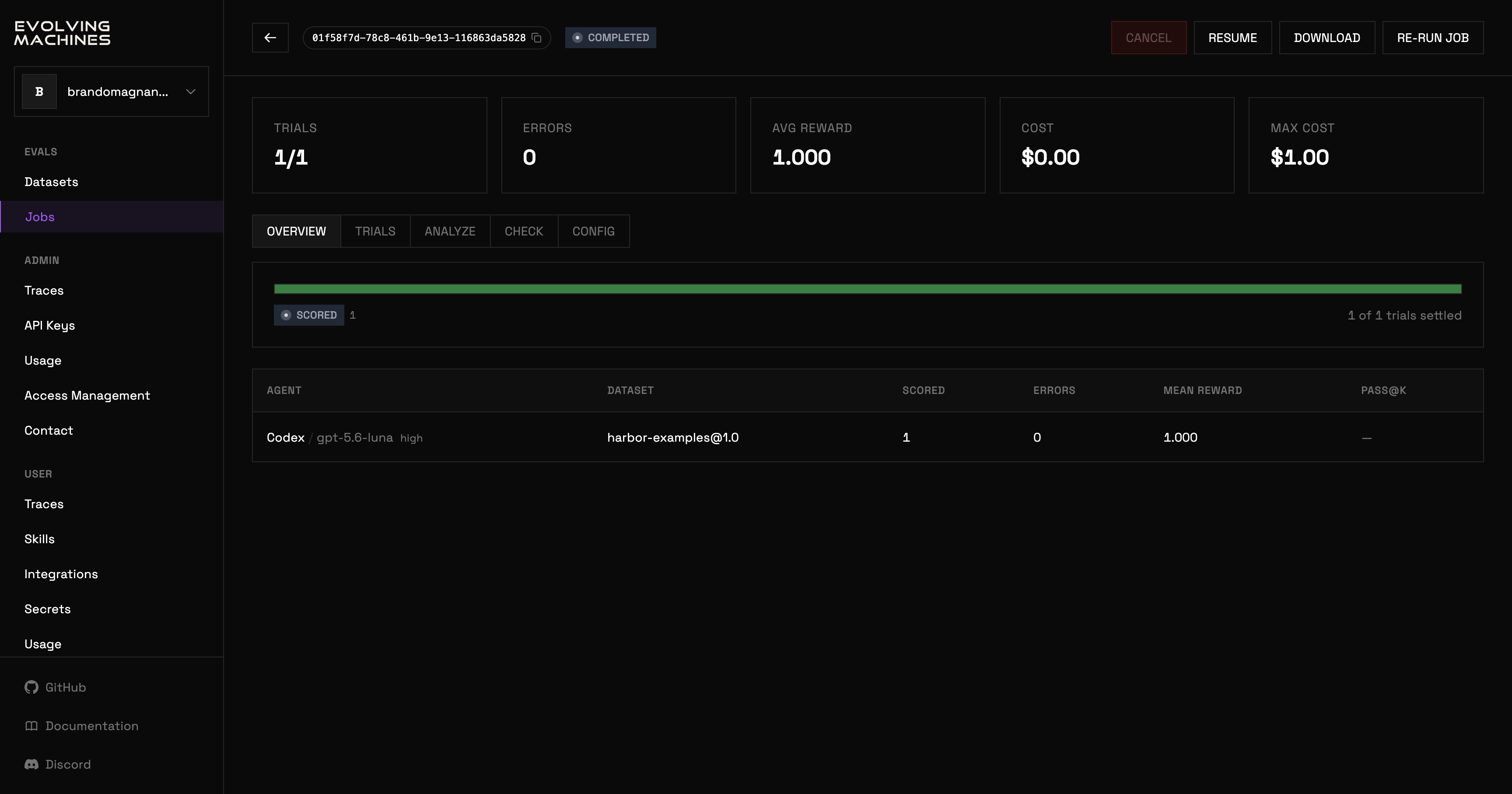
Task: Select the job ID text 01f58f7d-78c8
Action: (419, 38)
